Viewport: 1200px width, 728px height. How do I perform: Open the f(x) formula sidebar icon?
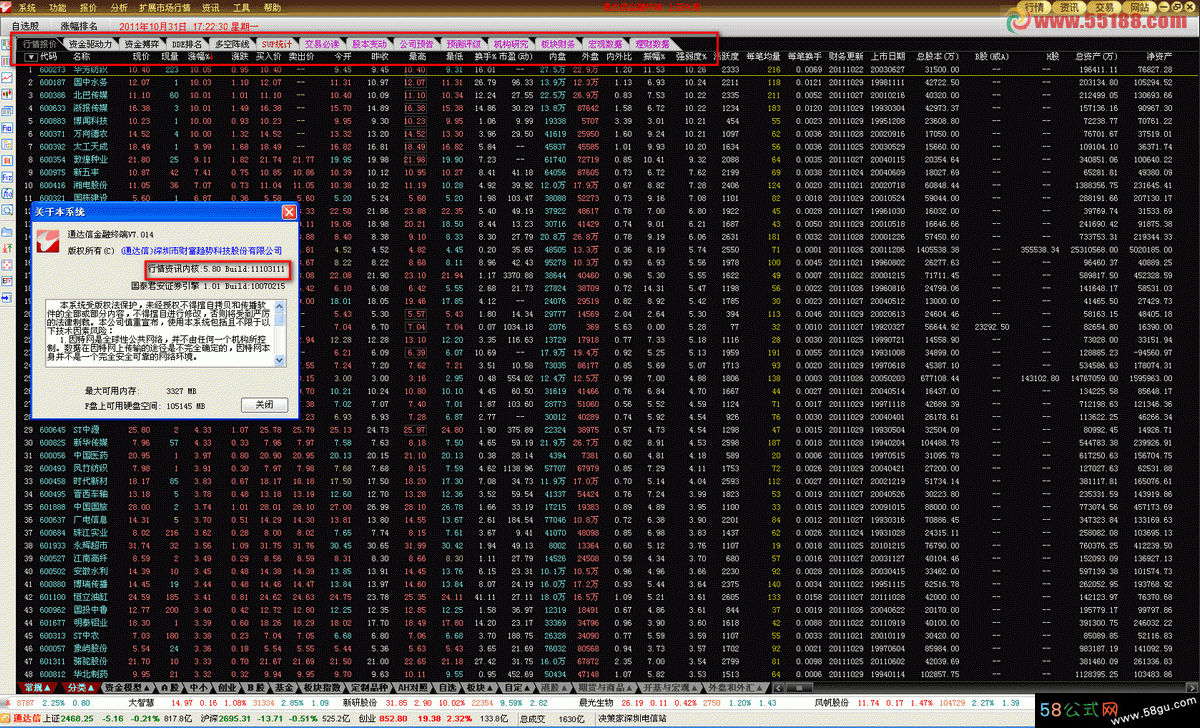coord(7,193)
